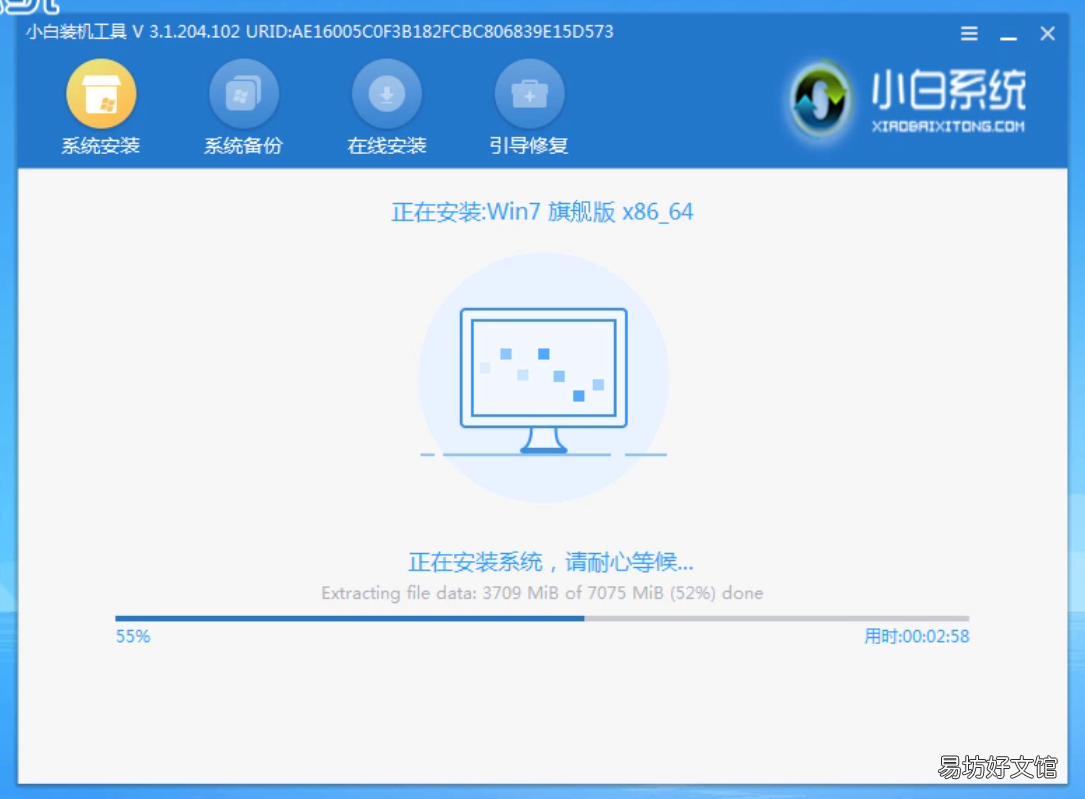Click the 引导修复 tab label
The image size is (1085, 799).
click(x=529, y=145)
